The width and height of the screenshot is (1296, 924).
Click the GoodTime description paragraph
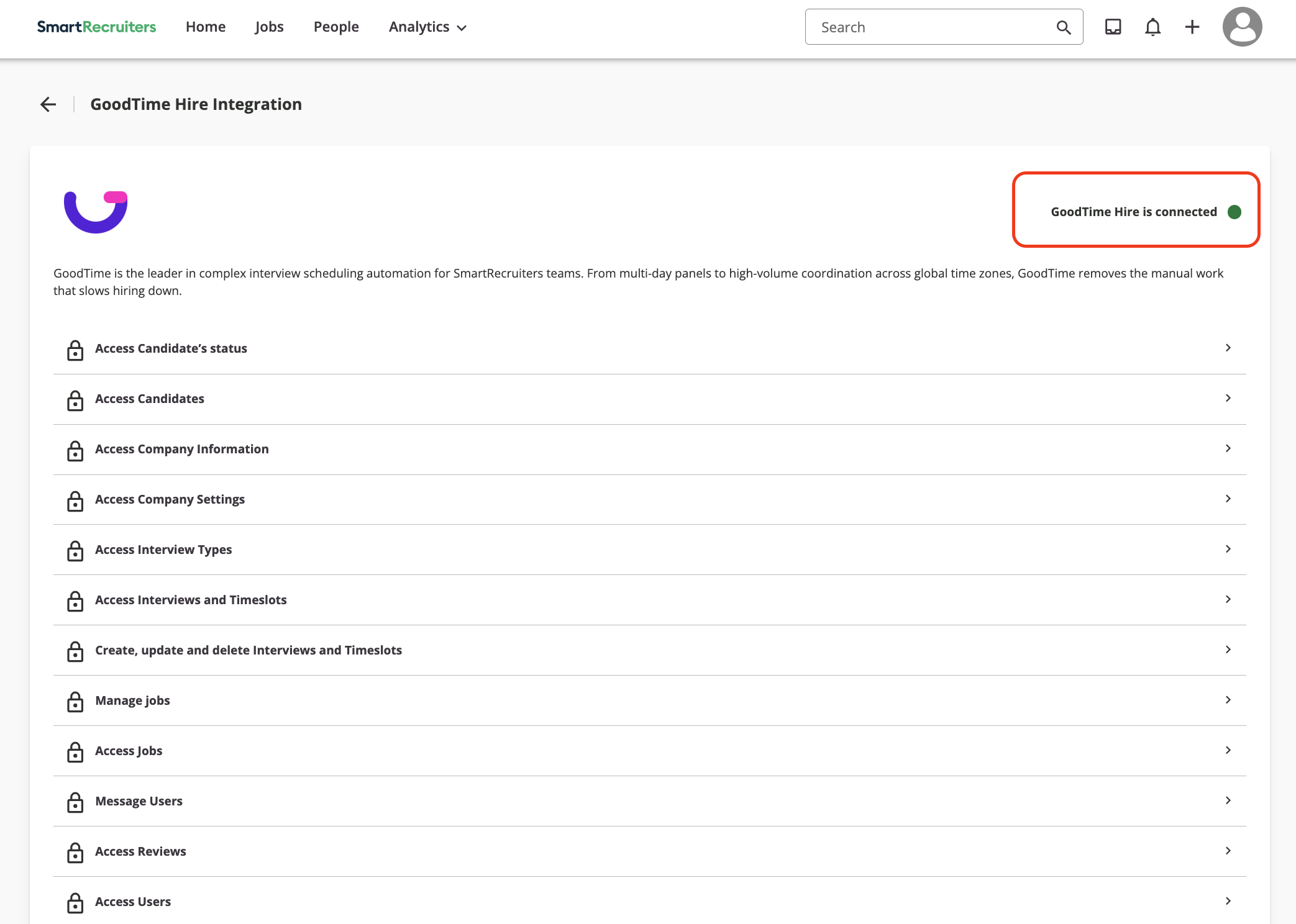[638, 282]
